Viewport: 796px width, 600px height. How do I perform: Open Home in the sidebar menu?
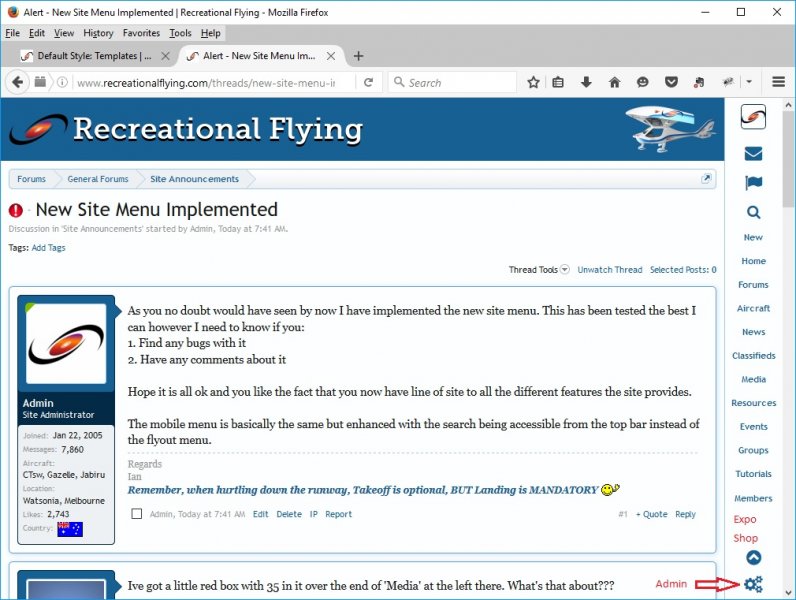click(753, 261)
